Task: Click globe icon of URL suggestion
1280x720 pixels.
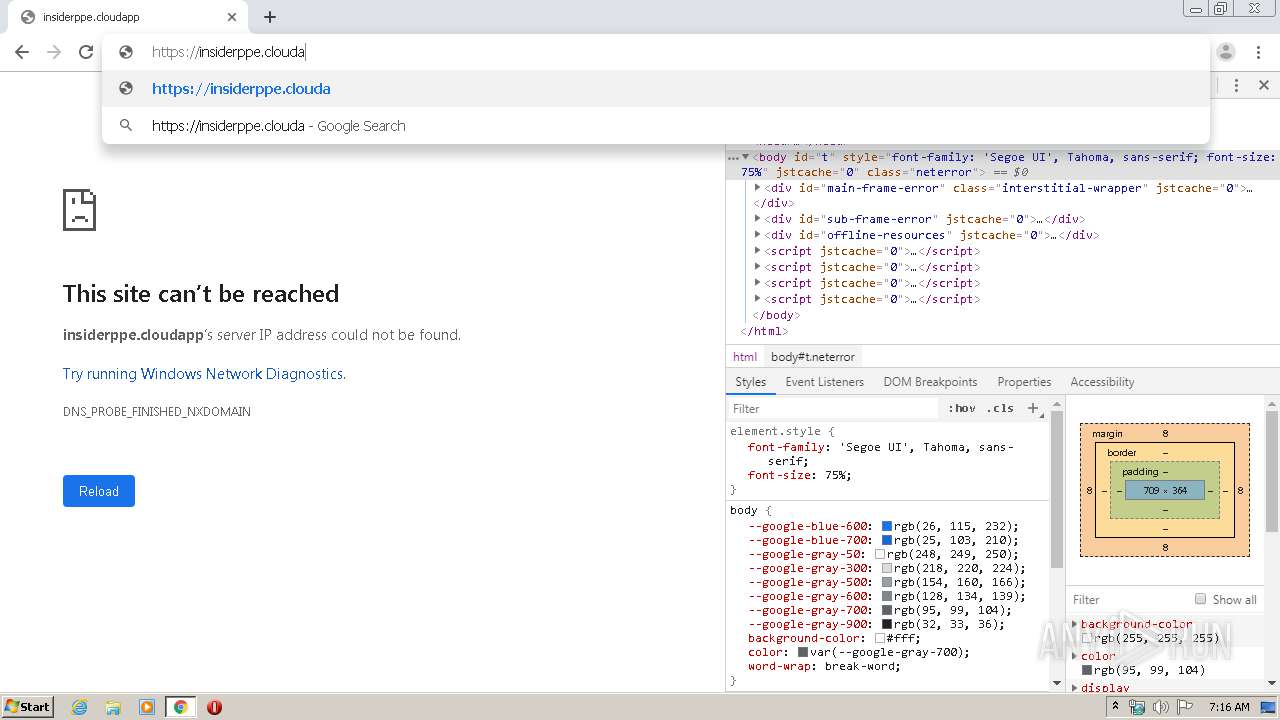Action: point(126,88)
